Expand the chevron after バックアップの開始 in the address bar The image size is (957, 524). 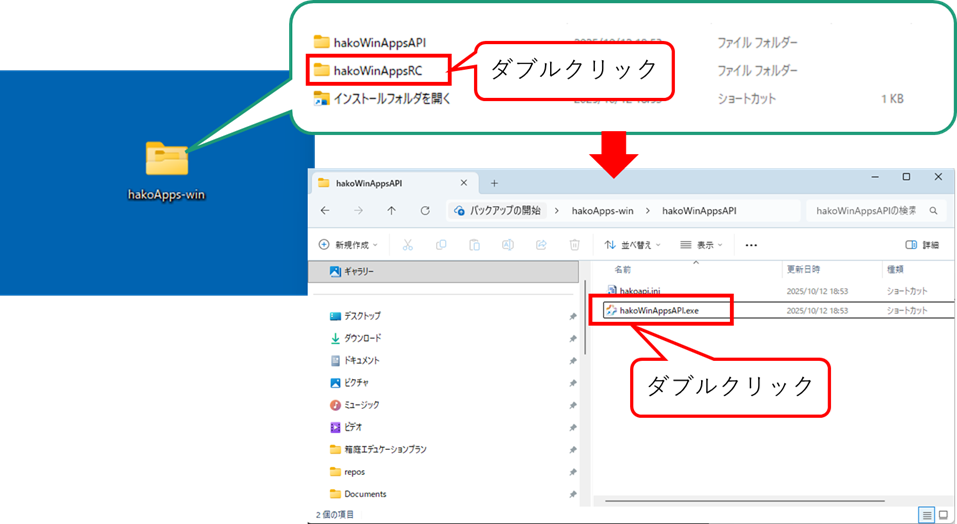(x=557, y=210)
